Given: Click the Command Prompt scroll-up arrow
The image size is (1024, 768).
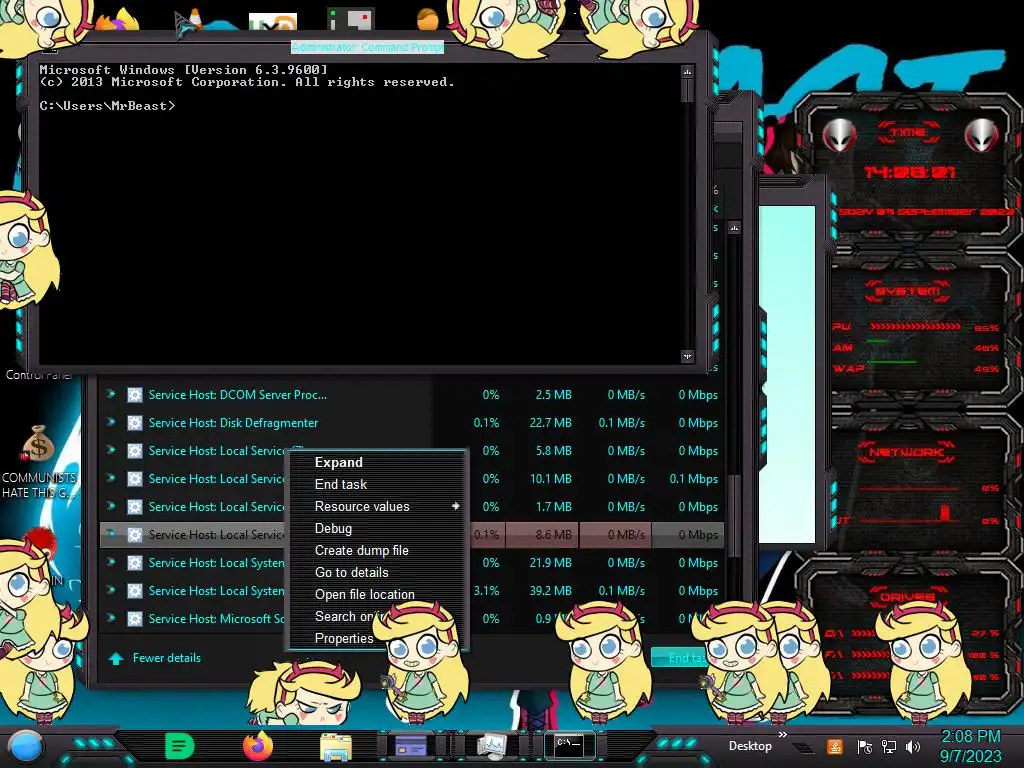Looking at the screenshot, I should [x=687, y=71].
